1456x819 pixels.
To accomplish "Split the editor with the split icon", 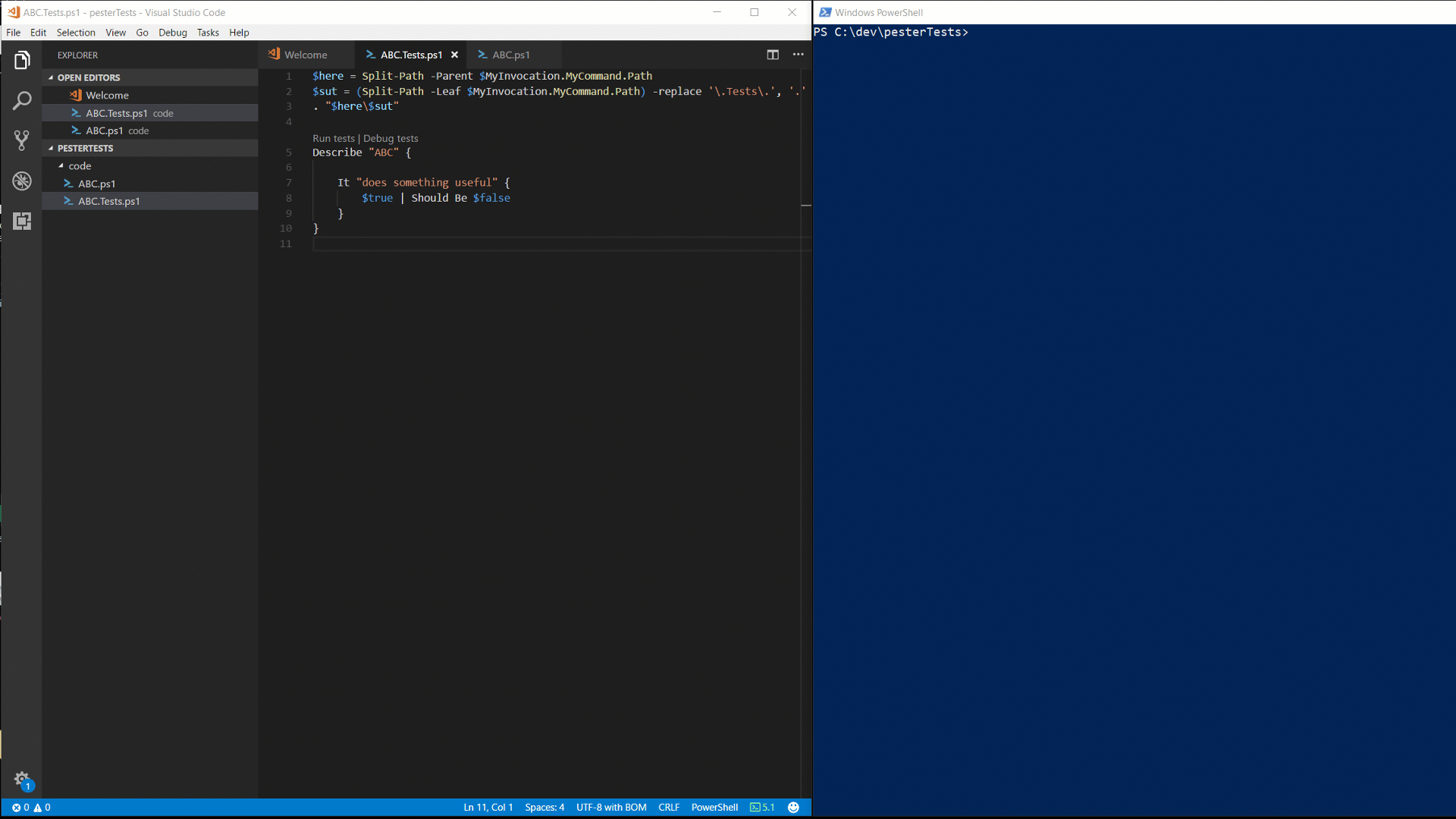I will 772,55.
